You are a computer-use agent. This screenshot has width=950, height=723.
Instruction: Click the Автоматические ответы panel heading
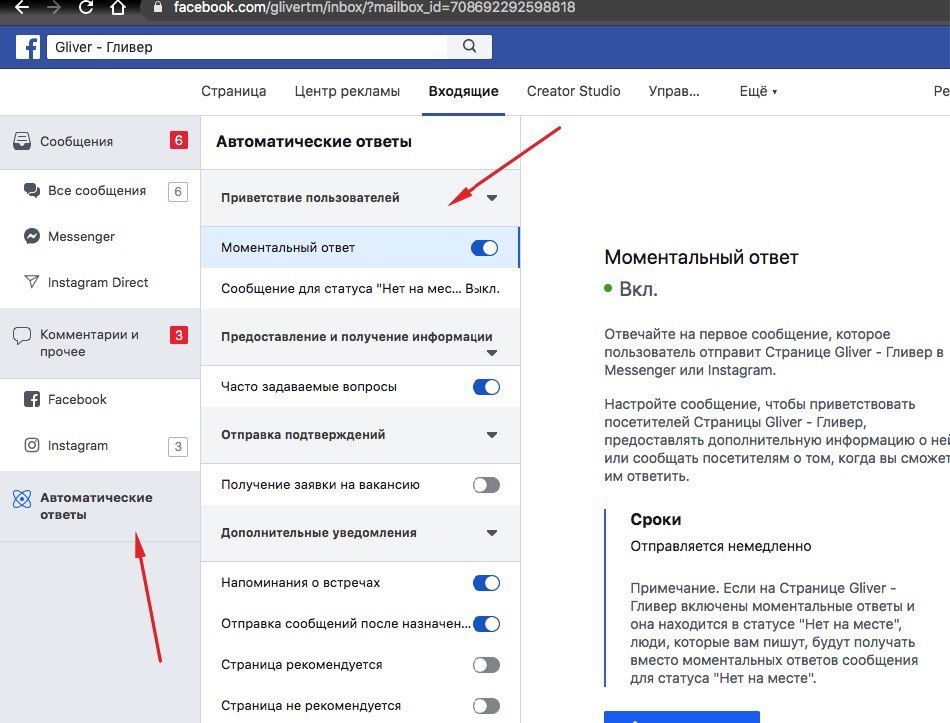click(314, 142)
